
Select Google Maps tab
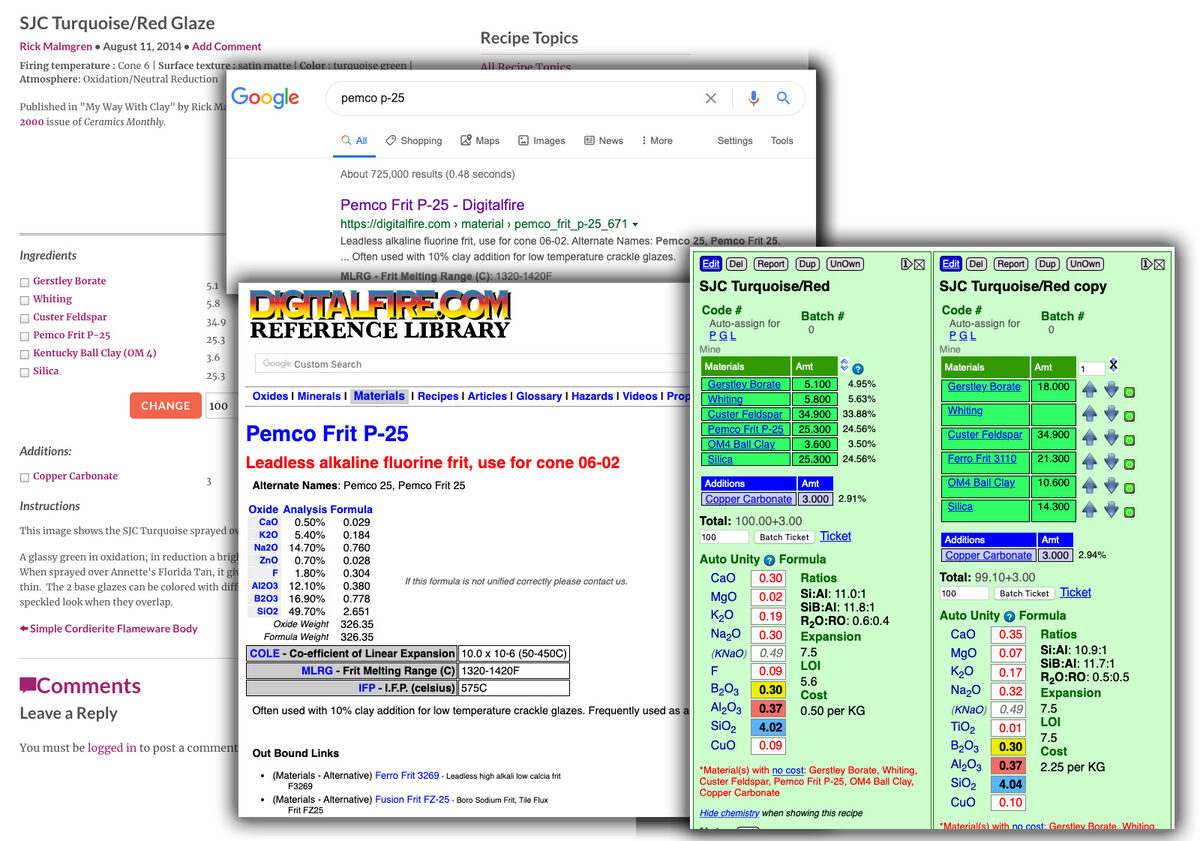[x=479, y=141]
